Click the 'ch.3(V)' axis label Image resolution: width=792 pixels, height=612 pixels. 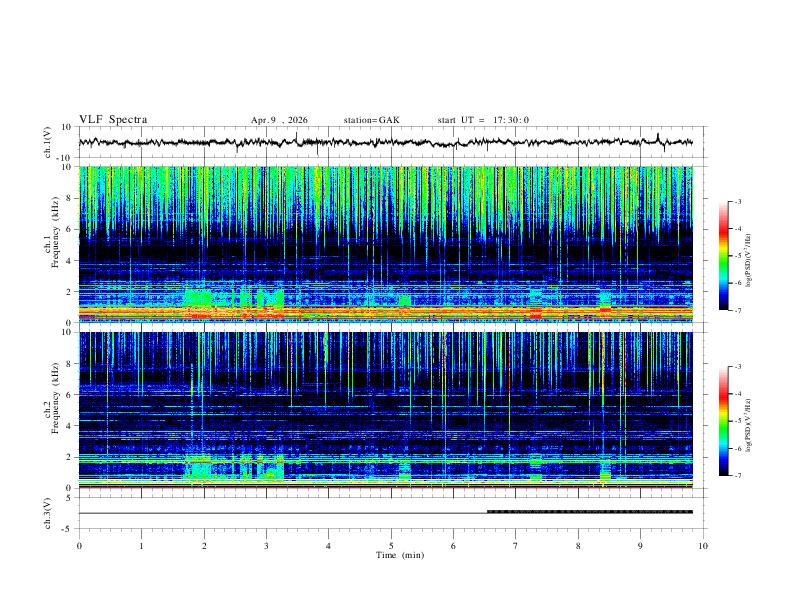(48, 514)
